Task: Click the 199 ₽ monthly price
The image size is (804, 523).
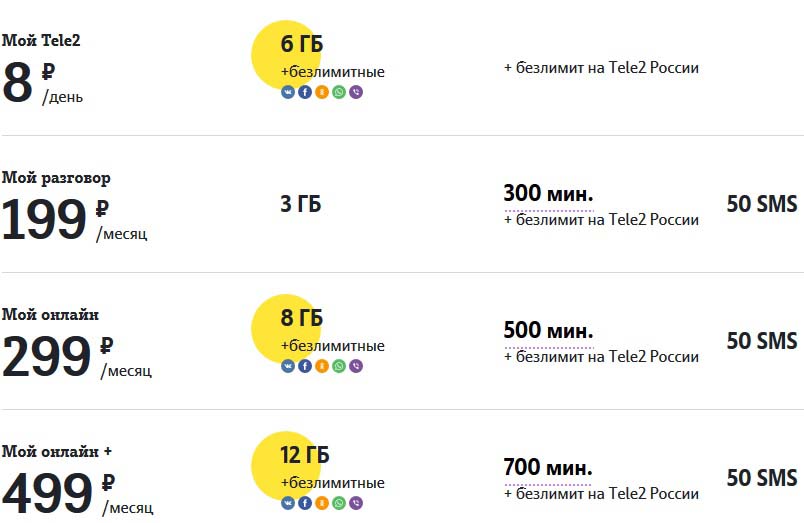Action: (x=55, y=219)
